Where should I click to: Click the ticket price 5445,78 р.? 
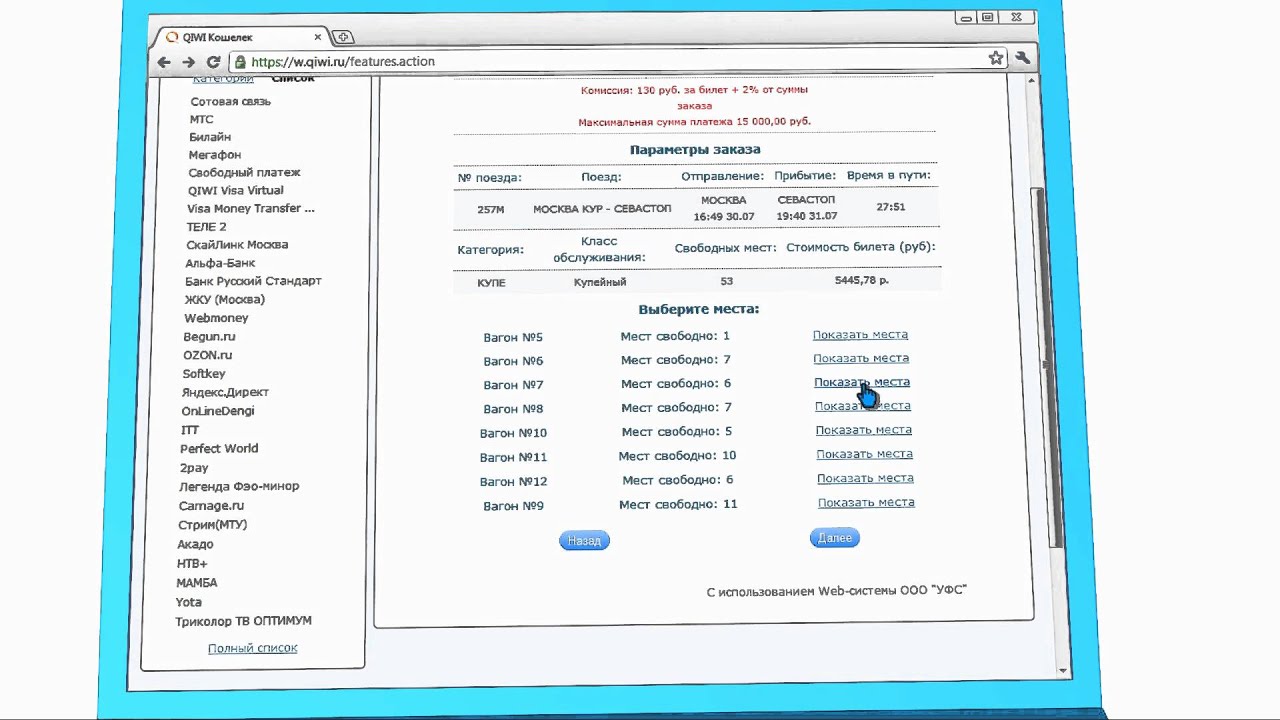[862, 281]
